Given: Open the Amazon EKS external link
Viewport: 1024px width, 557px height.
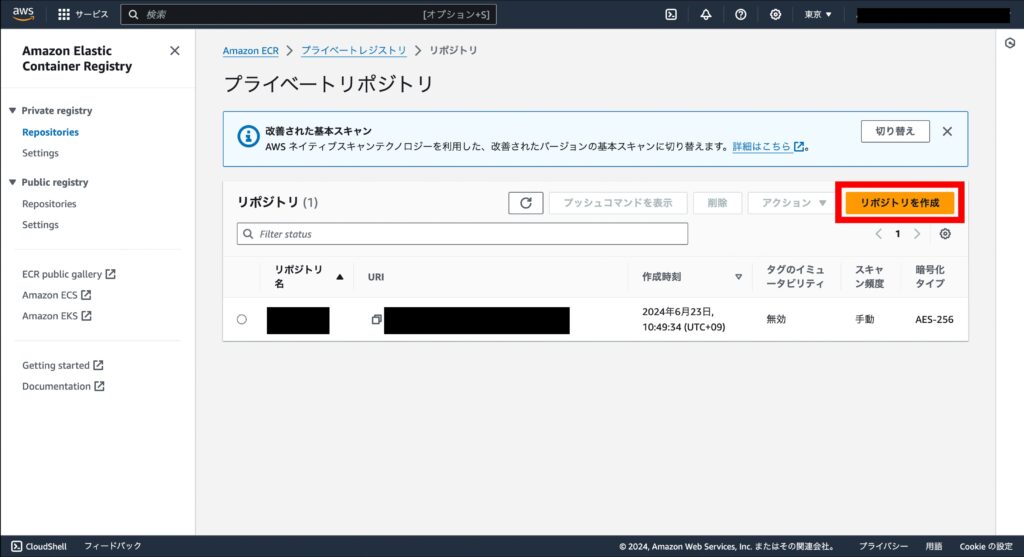Looking at the screenshot, I should point(56,316).
